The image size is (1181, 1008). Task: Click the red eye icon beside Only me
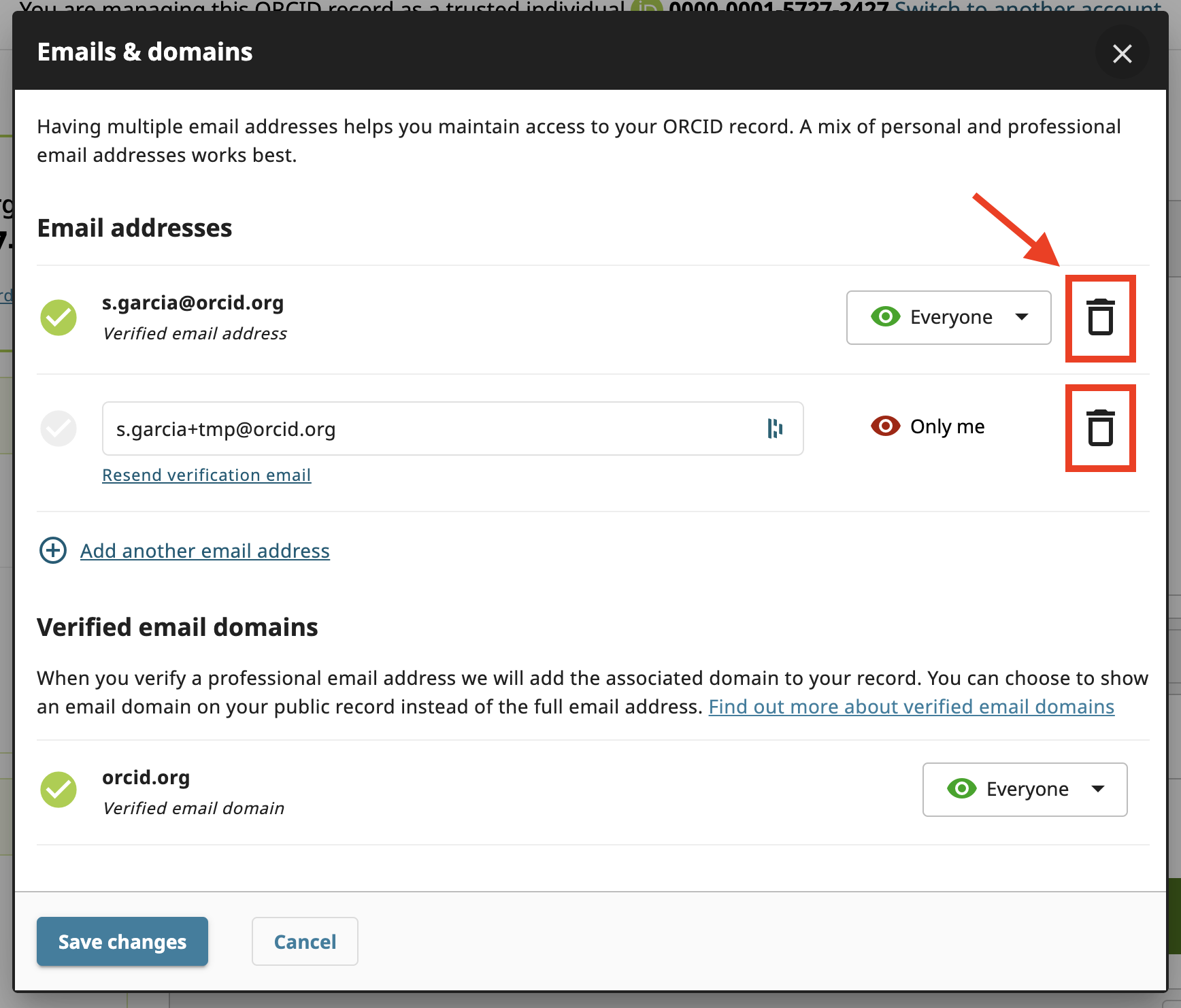(884, 426)
